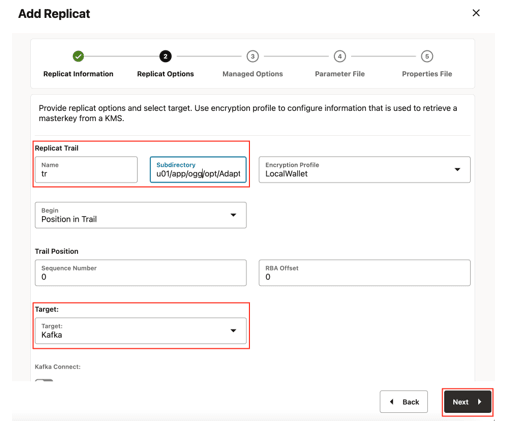Click into the Subdirectory input field
This screenshot has width=507, height=430.
[x=198, y=170]
